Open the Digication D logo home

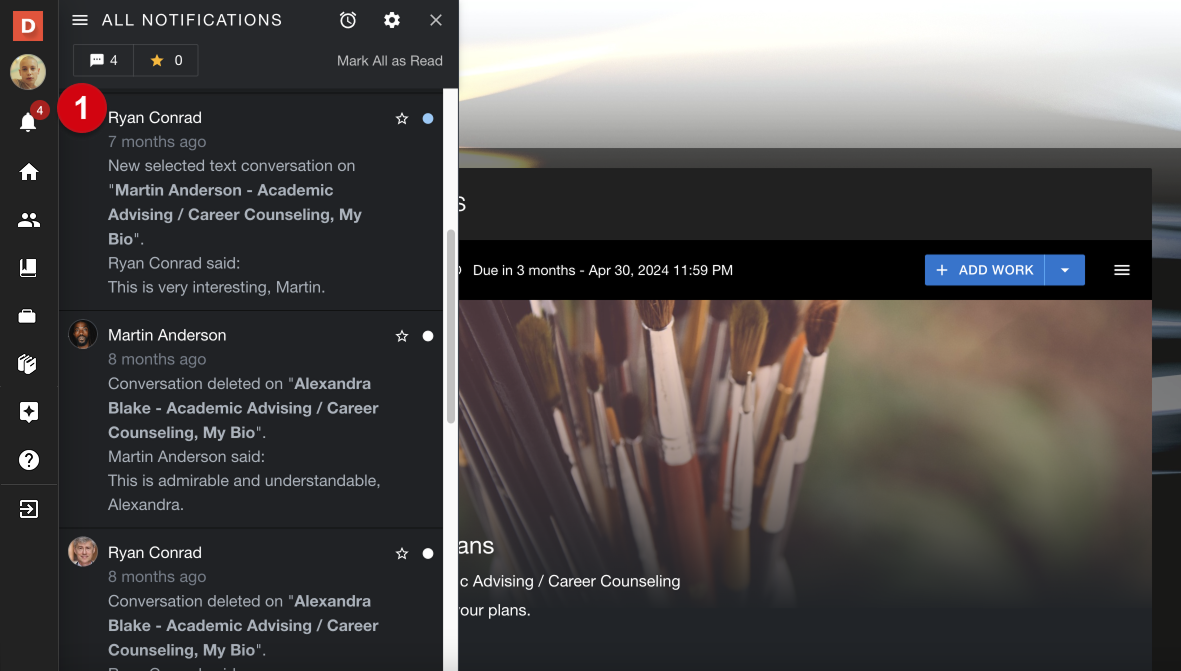tap(28, 25)
